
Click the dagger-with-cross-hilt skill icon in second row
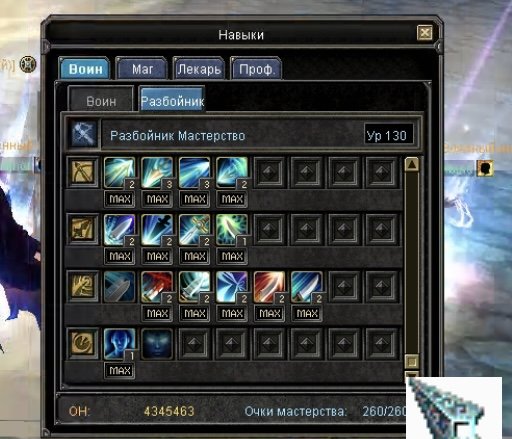pos(195,230)
